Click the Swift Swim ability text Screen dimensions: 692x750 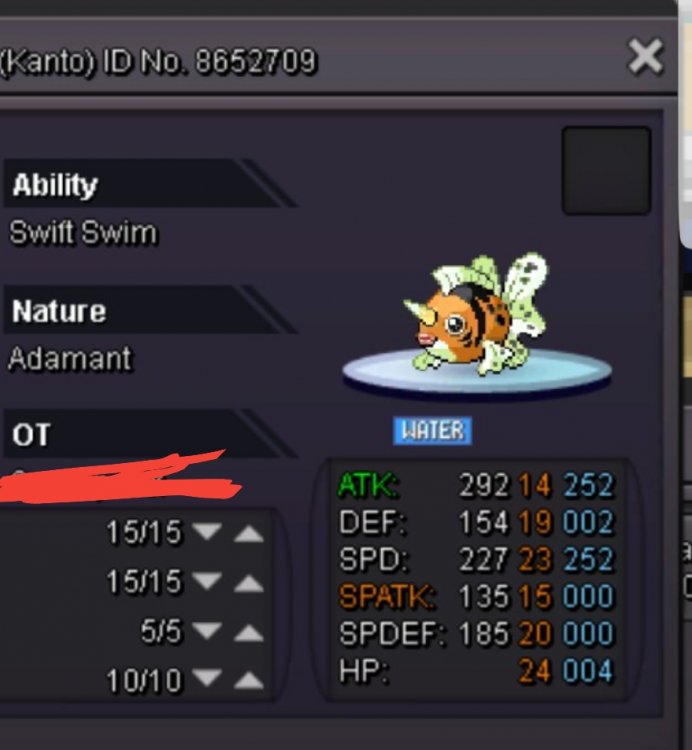pos(83,233)
